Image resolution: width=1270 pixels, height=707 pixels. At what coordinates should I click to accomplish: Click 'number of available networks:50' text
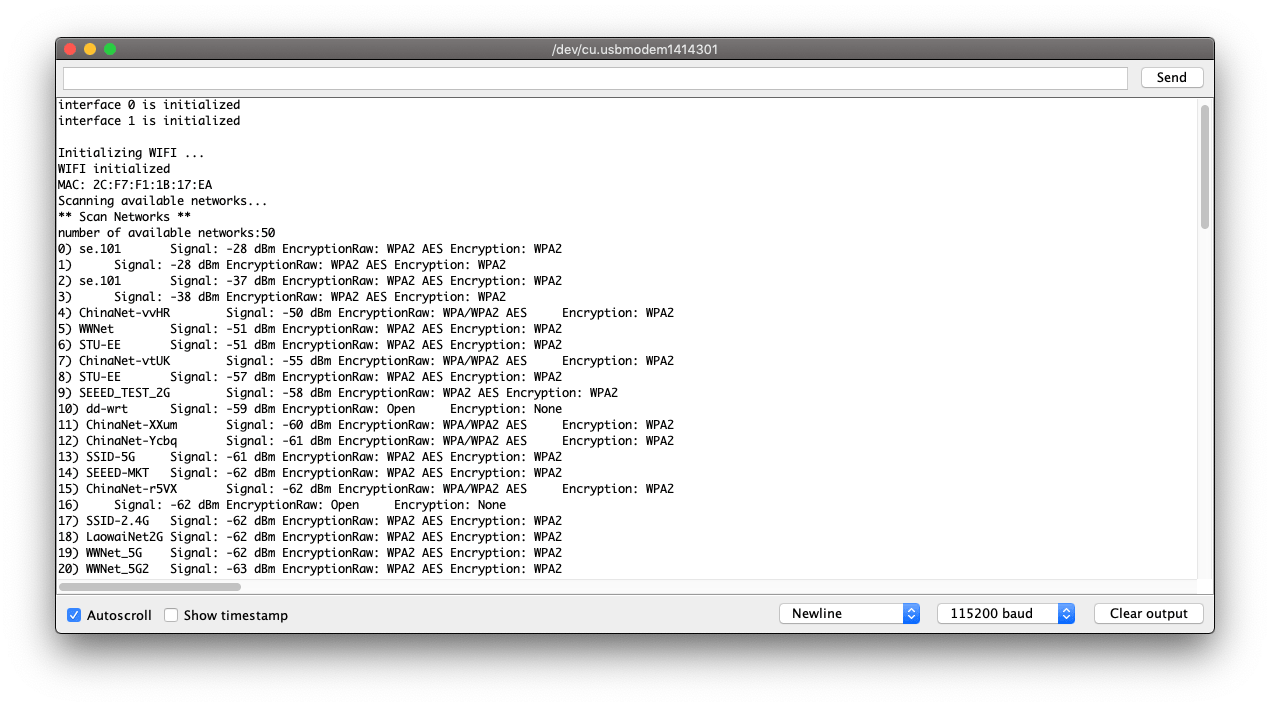pos(167,233)
